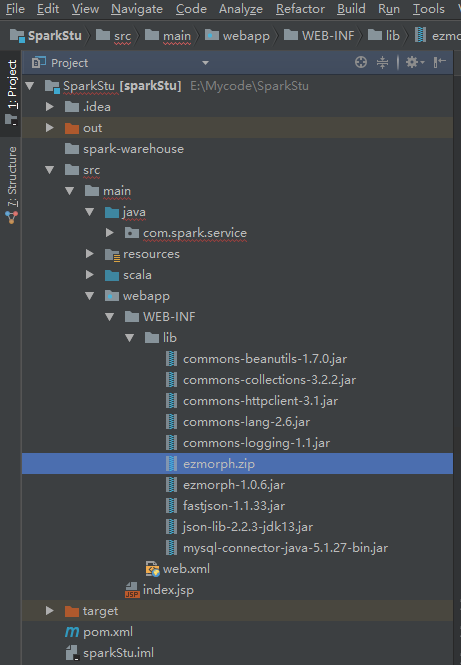Select the com.spark.service package icon

(132, 233)
